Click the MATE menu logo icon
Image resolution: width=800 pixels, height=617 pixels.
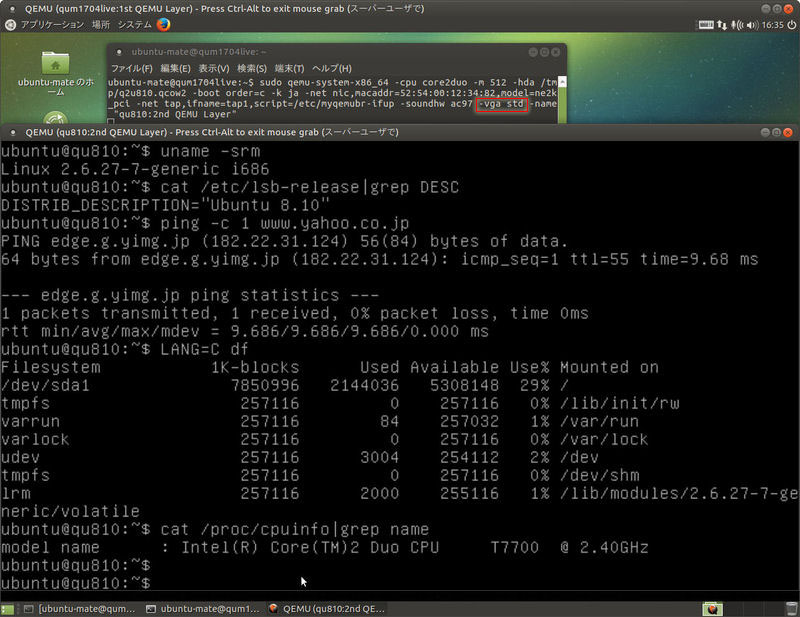(x=10, y=24)
